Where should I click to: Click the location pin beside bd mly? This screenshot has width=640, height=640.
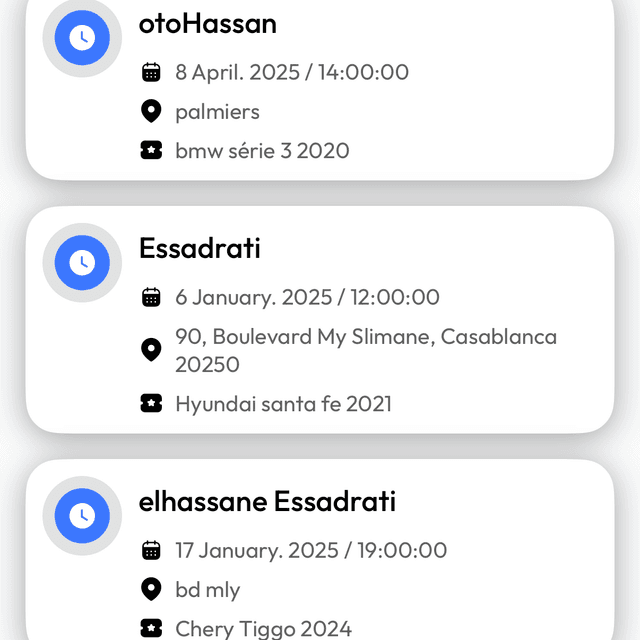[x=151, y=589]
